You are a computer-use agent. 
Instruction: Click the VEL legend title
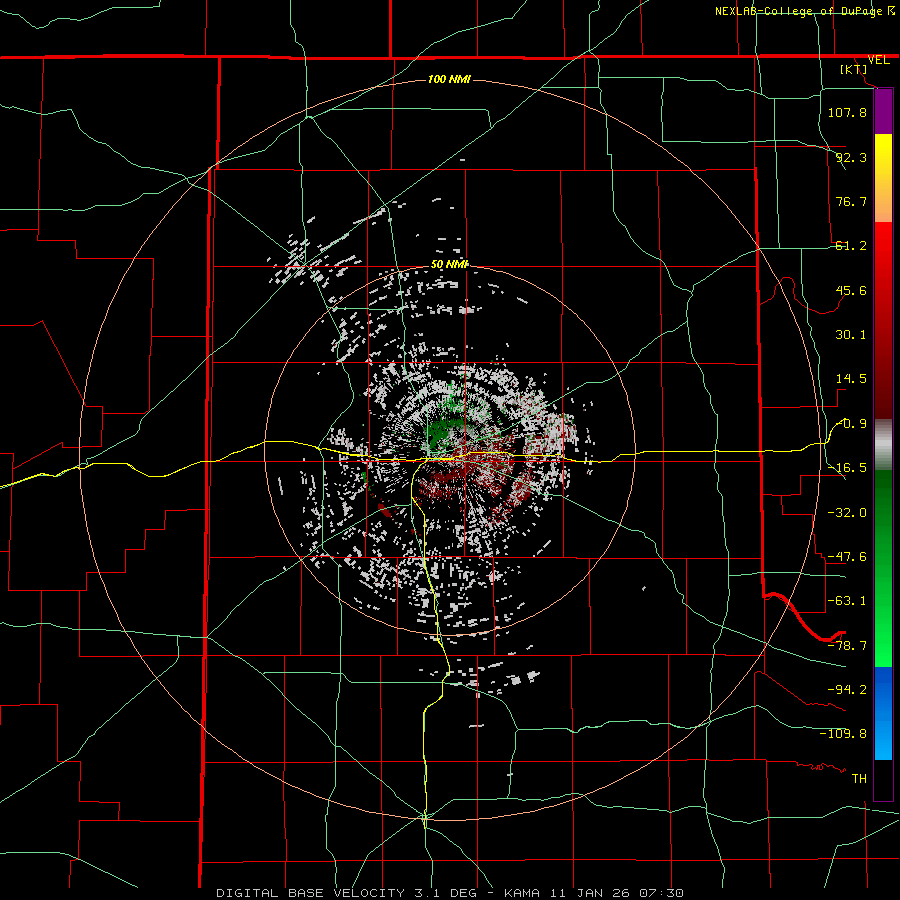point(878,60)
